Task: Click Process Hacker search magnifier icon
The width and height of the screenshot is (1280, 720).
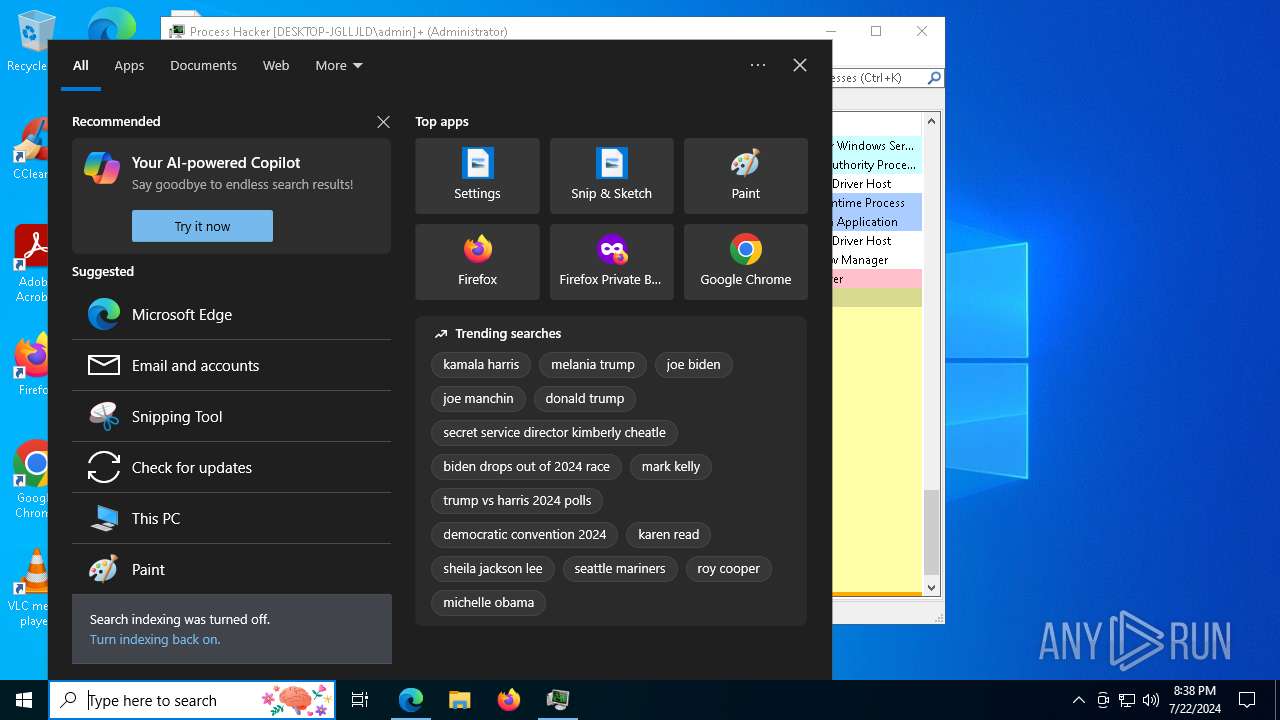Action: pyautogui.click(x=934, y=78)
